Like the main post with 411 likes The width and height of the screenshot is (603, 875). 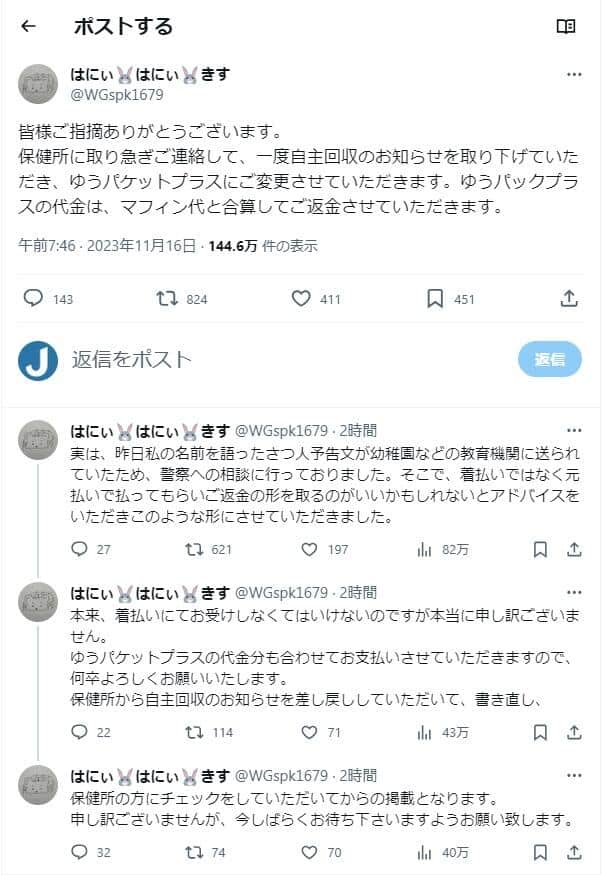[x=301, y=298]
